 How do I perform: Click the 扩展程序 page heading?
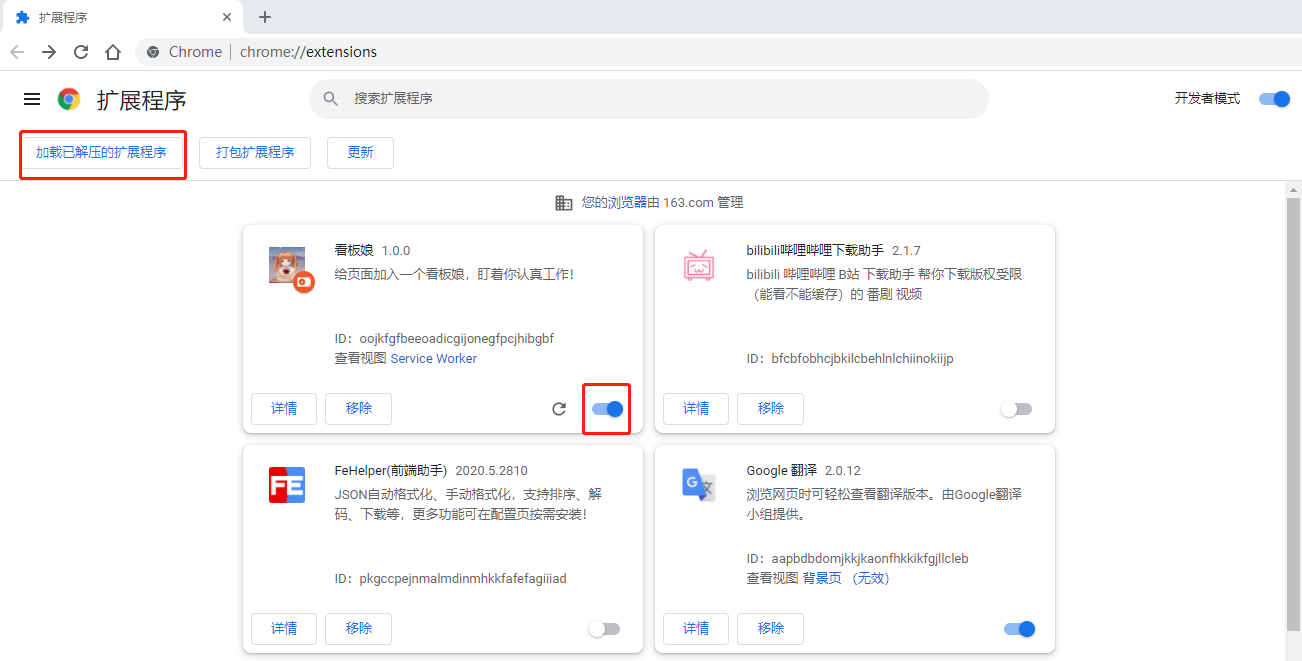point(142,100)
